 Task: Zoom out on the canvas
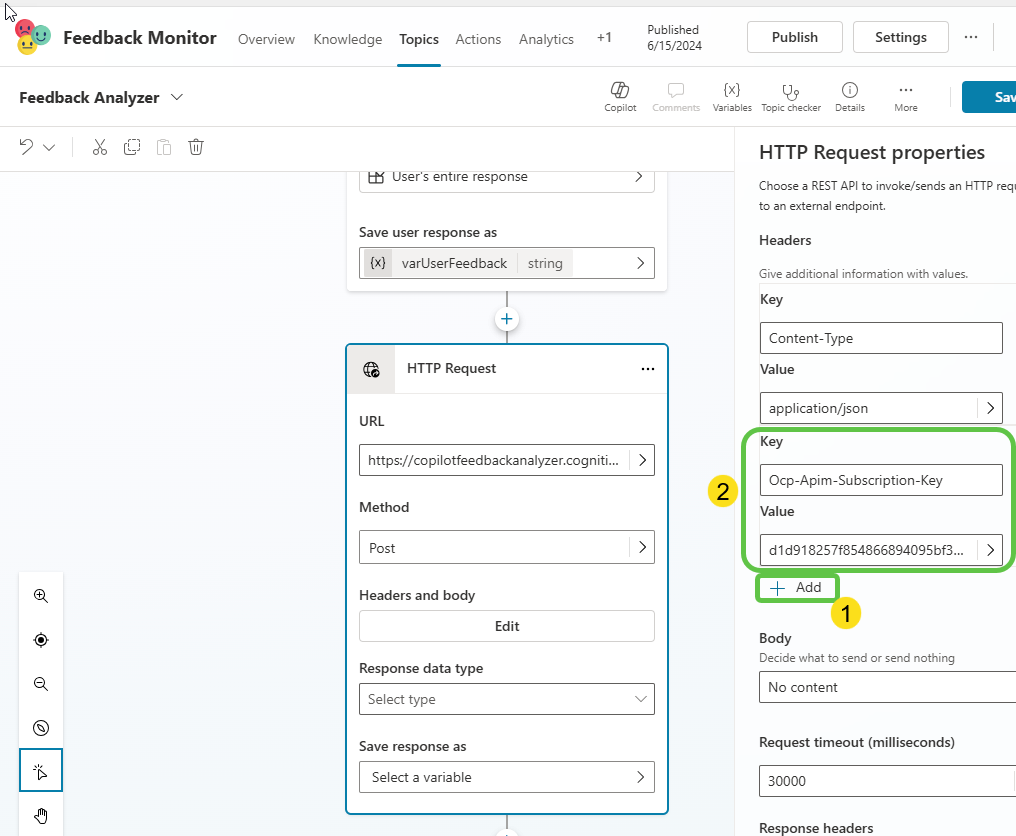(x=41, y=684)
